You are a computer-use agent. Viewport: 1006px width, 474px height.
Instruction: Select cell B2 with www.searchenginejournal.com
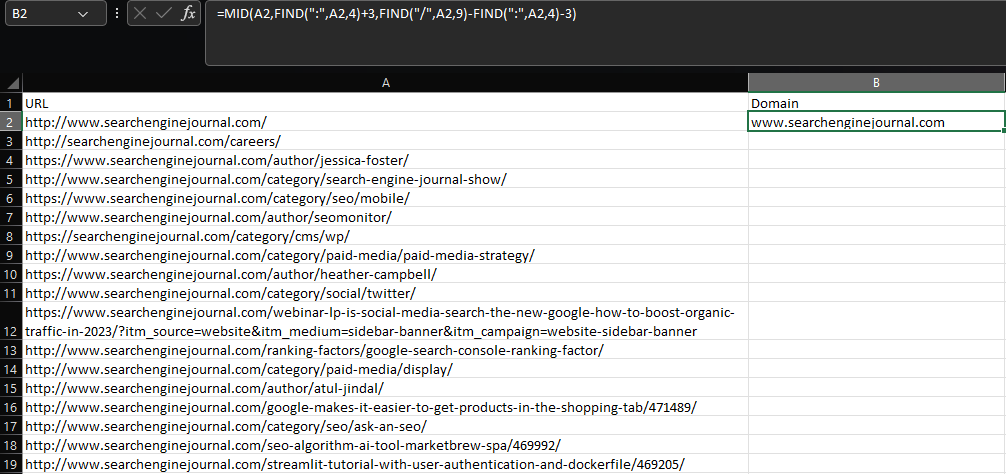tap(876, 122)
